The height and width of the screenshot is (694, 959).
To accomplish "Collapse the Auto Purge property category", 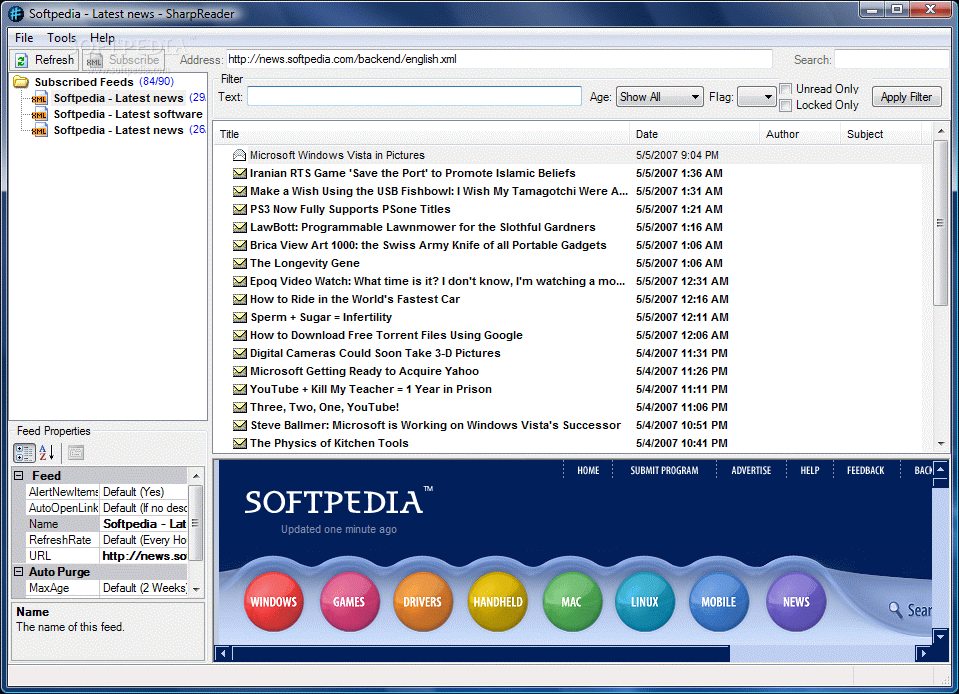I will pos(18,572).
